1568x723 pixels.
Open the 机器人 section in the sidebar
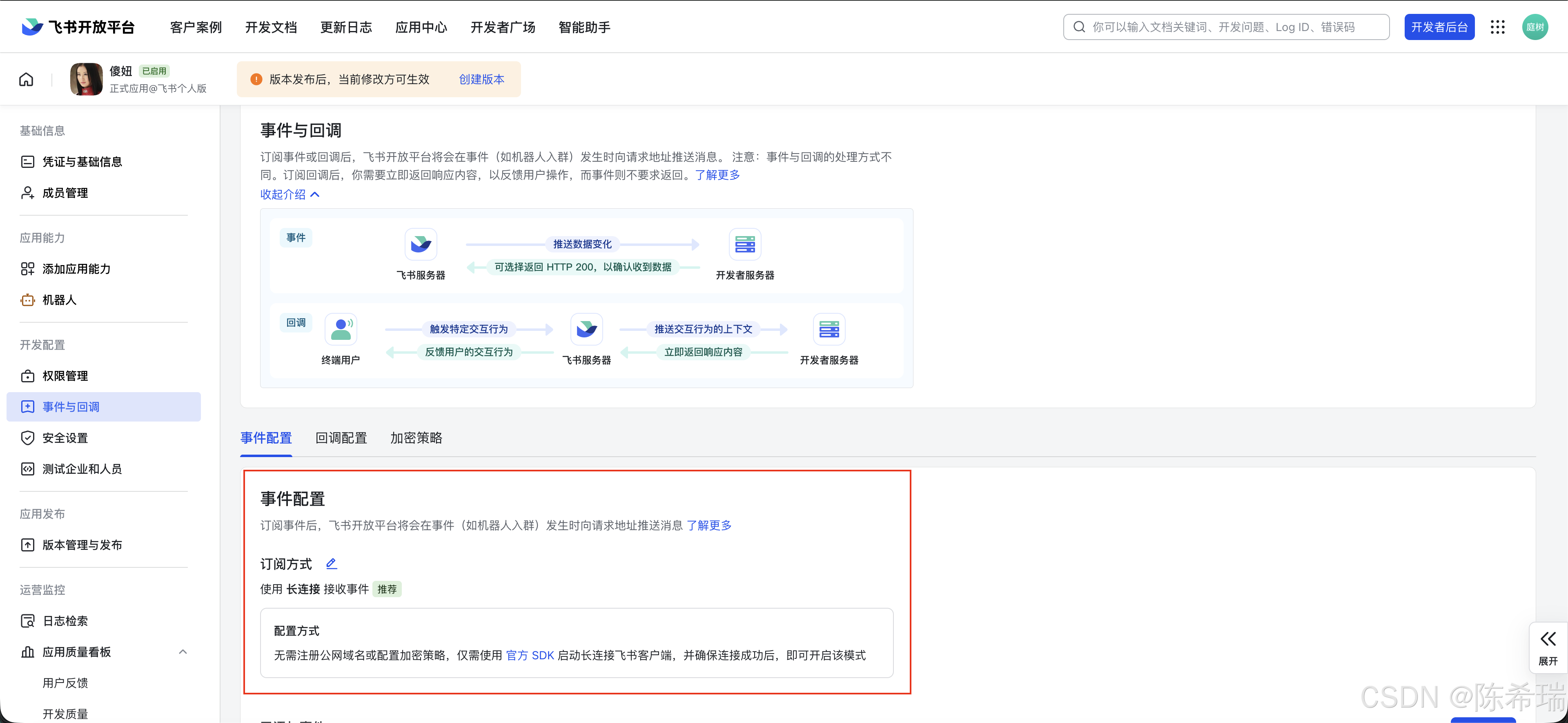(59, 300)
